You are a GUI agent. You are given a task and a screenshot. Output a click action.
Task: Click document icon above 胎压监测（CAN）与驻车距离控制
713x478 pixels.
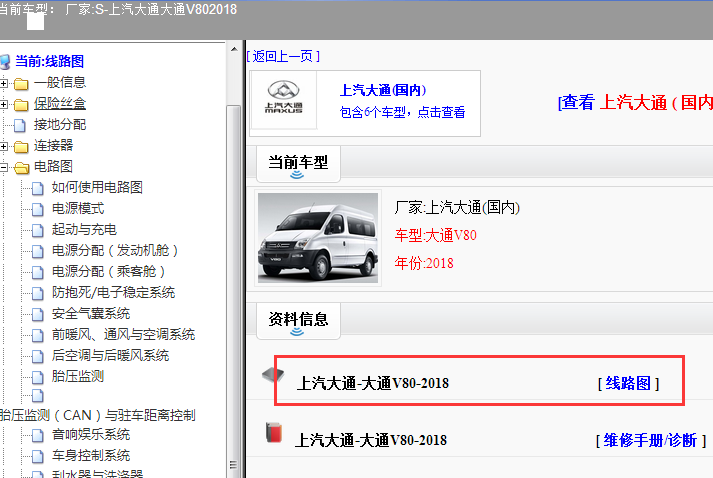38,396
